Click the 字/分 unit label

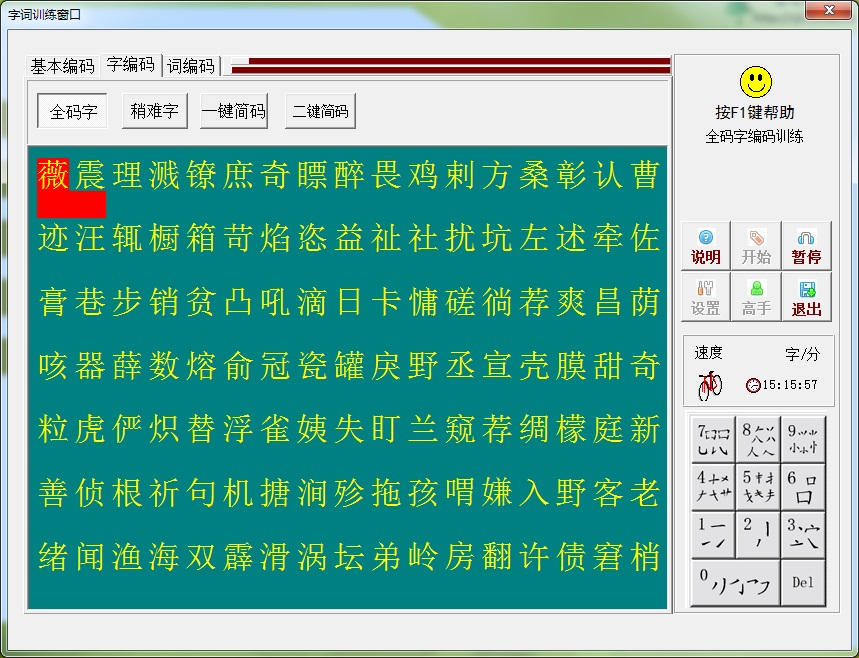pyautogui.click(x=803, y=354)
